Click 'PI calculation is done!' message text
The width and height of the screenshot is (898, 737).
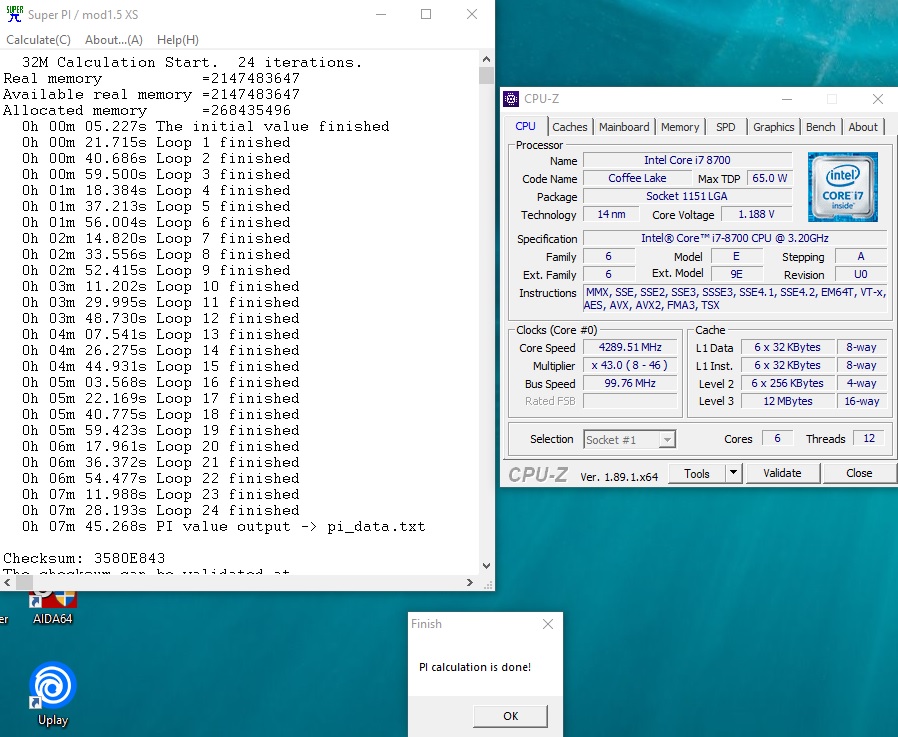pos(475,667)
